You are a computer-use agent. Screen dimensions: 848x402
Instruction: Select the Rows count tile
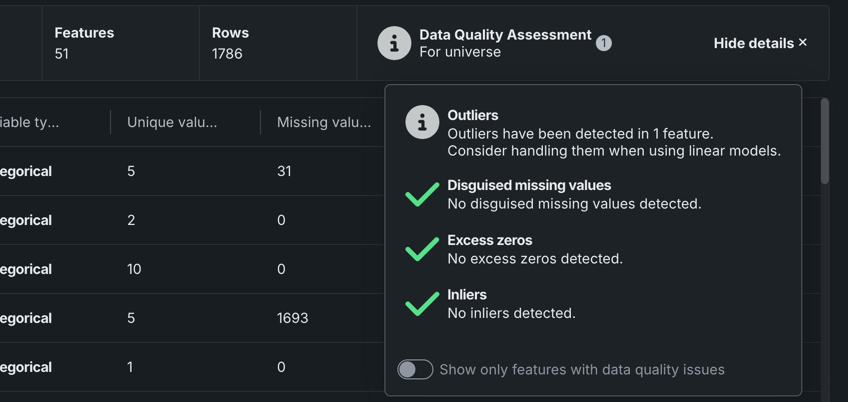[277, 43]
